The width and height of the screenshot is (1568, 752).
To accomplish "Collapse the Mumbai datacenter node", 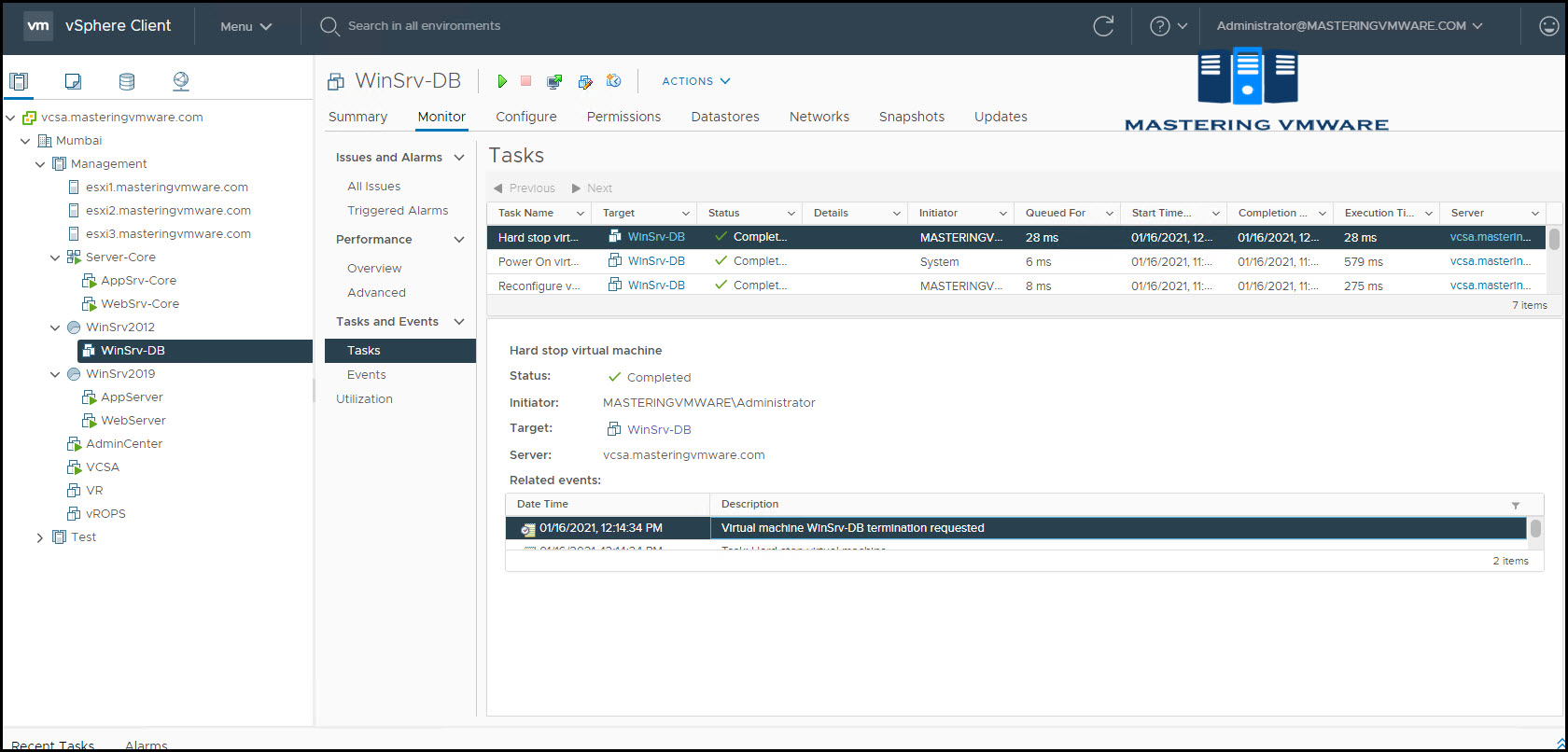I will [x=26, y=141].
